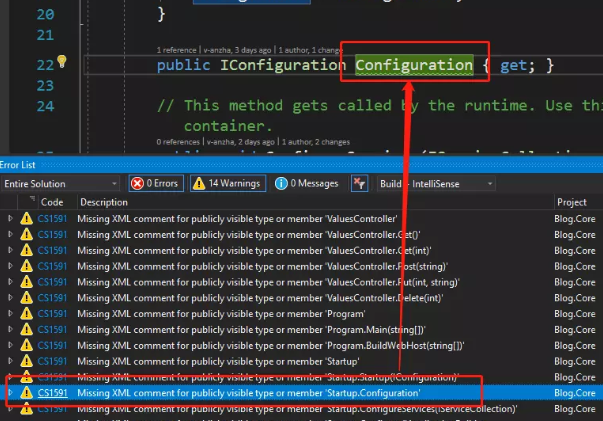Open CS1591 link for 'ValuesController' warning
The image size is (603, 421).
[x=52, y=219]
